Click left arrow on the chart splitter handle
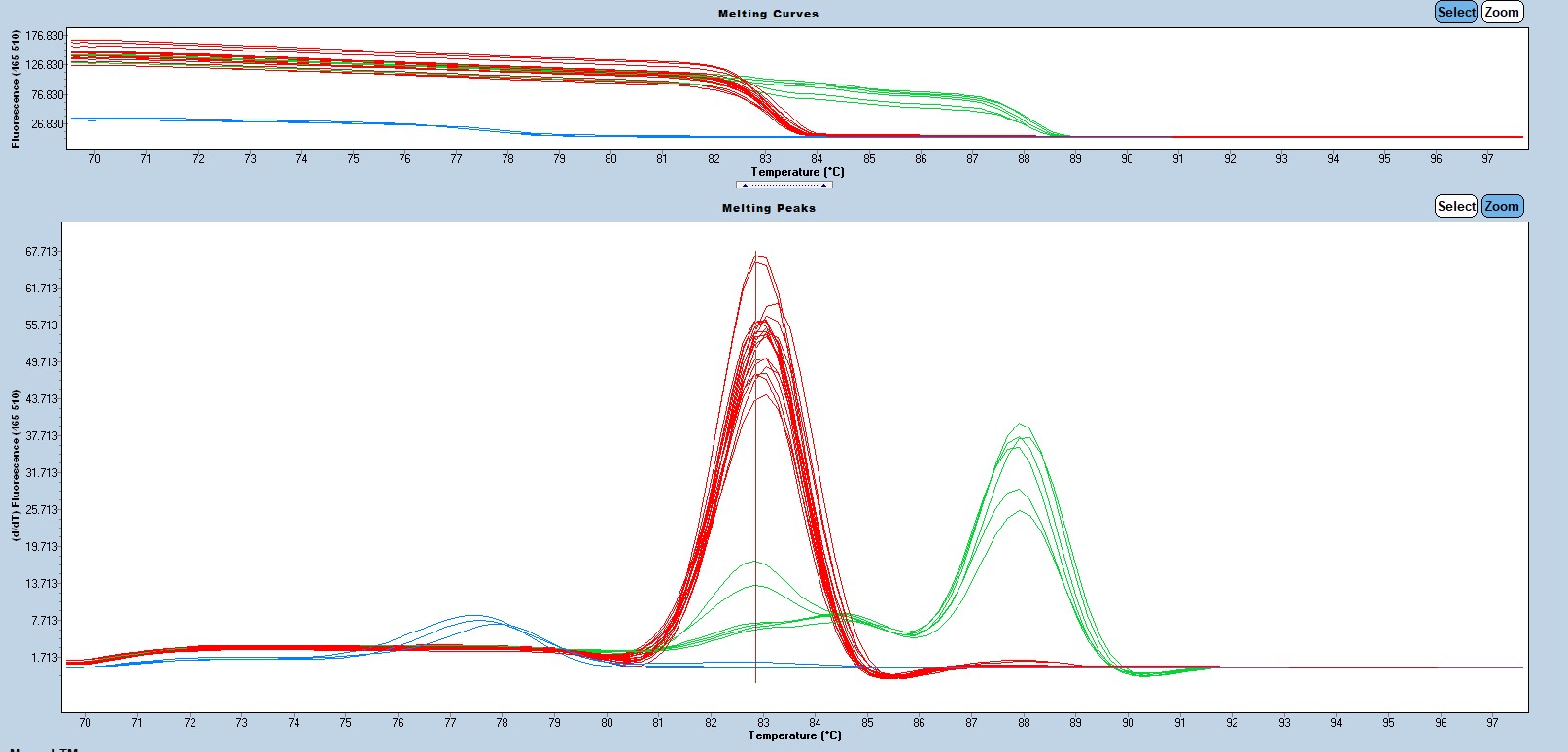This screenshot has width=1568, height=752. (x=746, y=185)
